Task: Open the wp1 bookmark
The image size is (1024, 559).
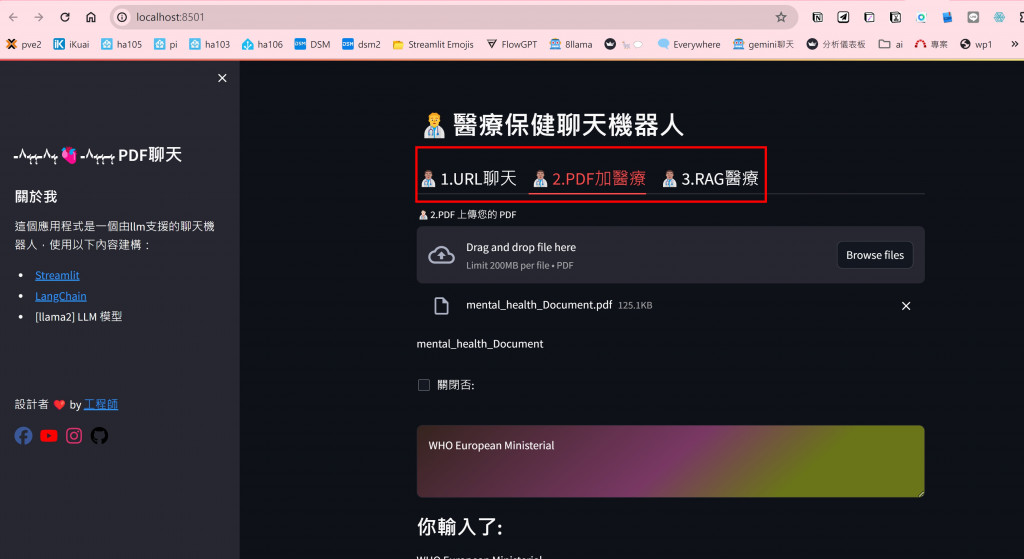Action: pyautogui.click(x=976, y=44)
